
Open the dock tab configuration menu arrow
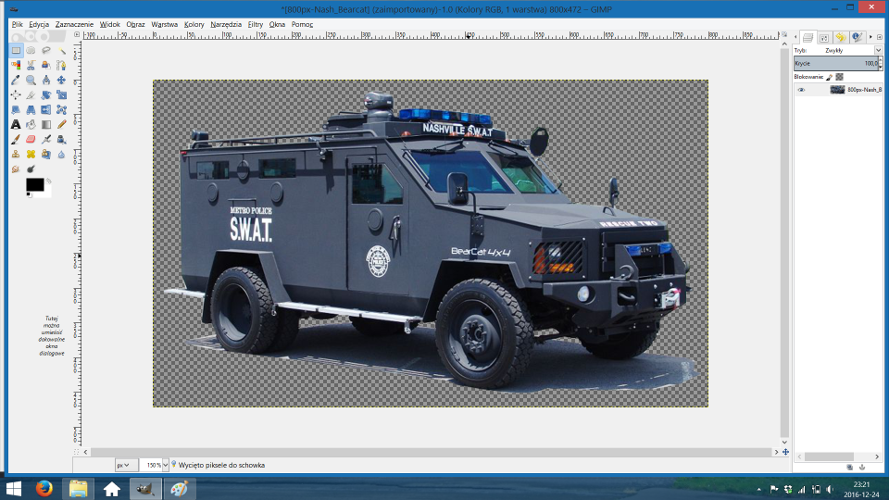(x=879, y=37)
